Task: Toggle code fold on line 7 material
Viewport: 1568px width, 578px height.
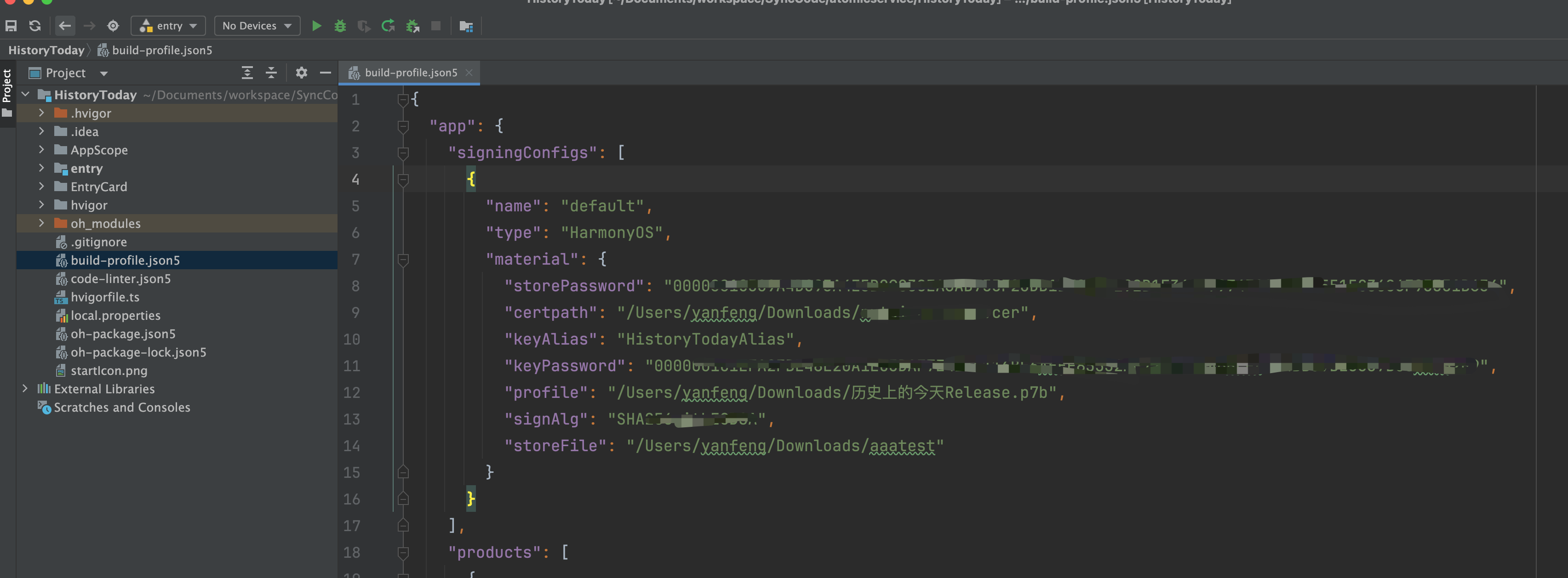Action: click(402, 260)
